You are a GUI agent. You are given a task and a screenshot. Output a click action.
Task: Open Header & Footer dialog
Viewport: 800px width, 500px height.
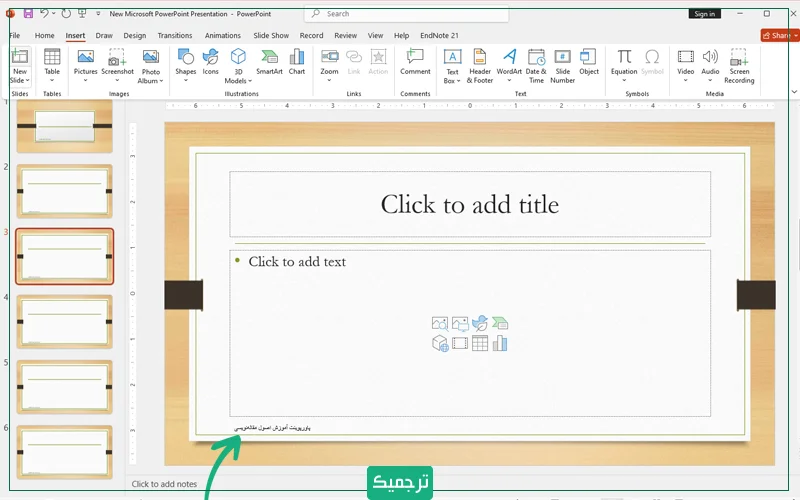[x=480, y=66]
